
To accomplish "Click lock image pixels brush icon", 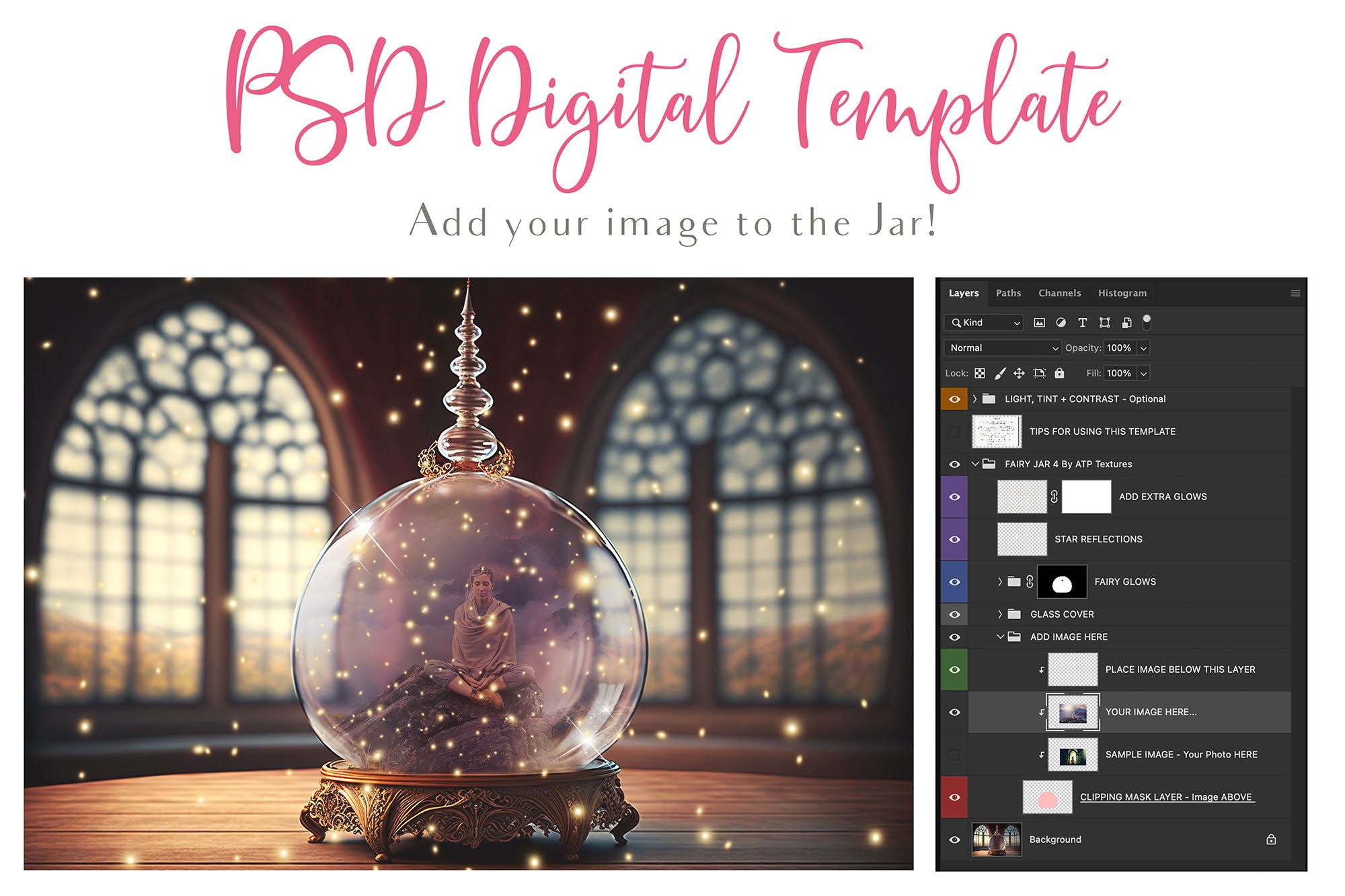I will (1000, 373).
